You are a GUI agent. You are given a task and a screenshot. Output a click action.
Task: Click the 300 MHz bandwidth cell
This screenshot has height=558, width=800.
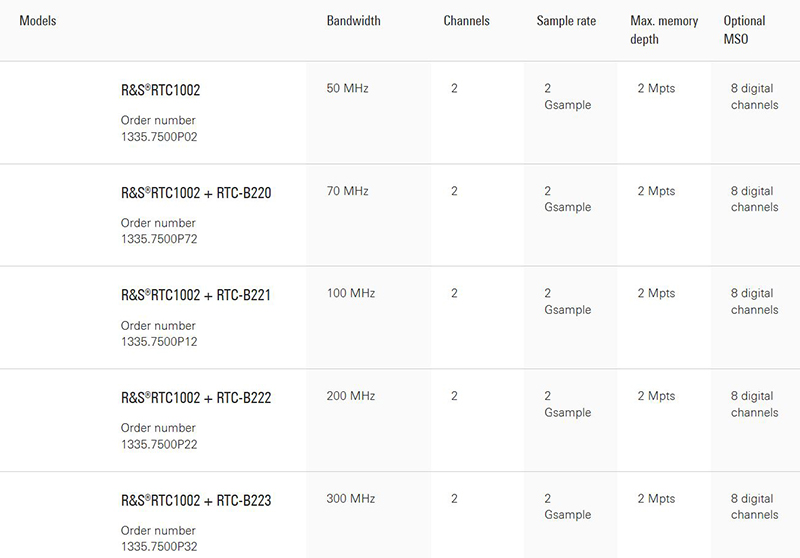tap(351, 498)
